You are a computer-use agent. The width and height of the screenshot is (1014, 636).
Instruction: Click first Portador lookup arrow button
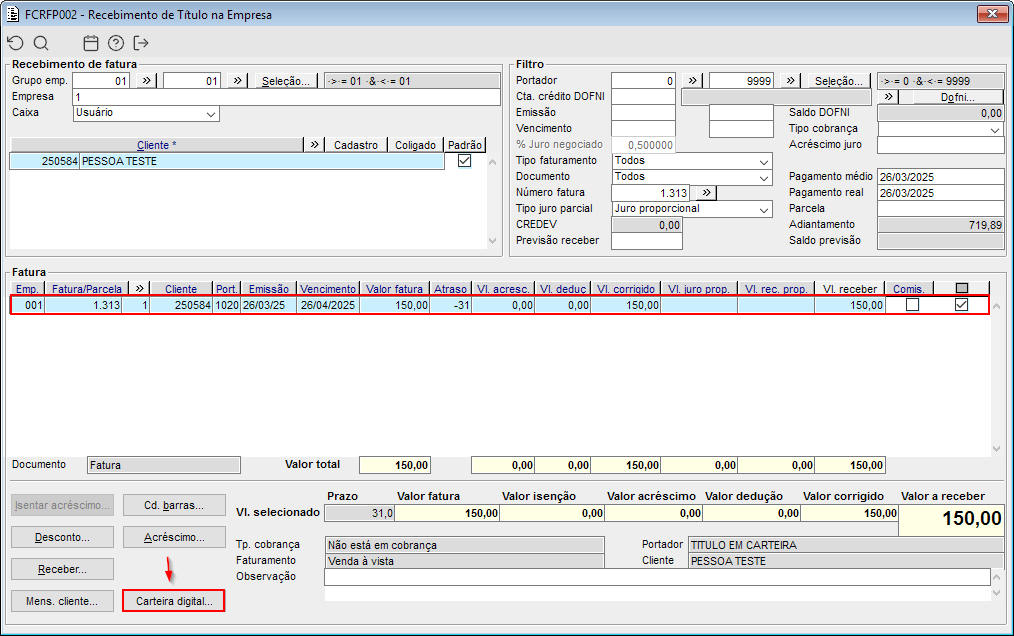693,81
